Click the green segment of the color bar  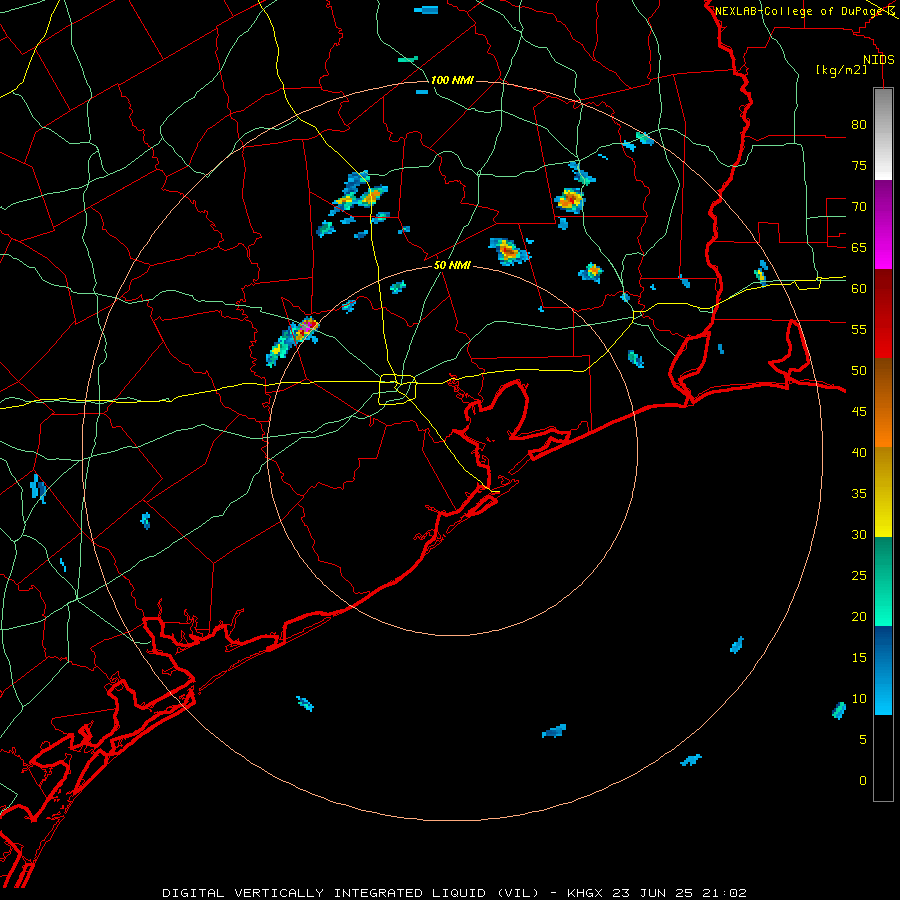883,581
